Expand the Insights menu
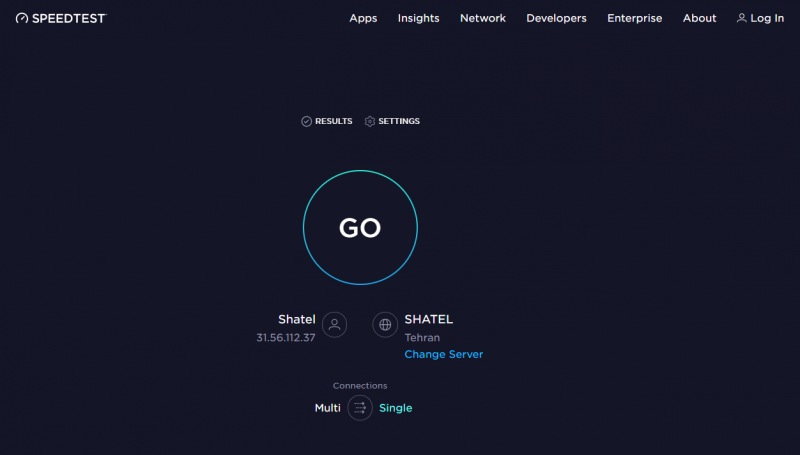Screen dimensions: 800x455 tap(418, 18)
